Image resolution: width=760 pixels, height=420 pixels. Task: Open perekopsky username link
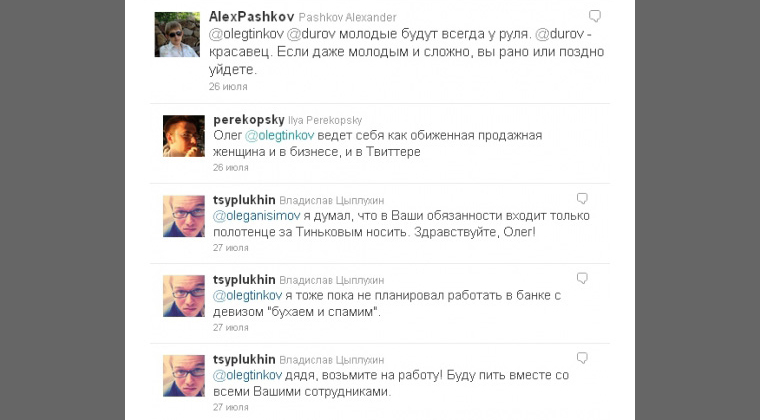[x=249, y=120]
